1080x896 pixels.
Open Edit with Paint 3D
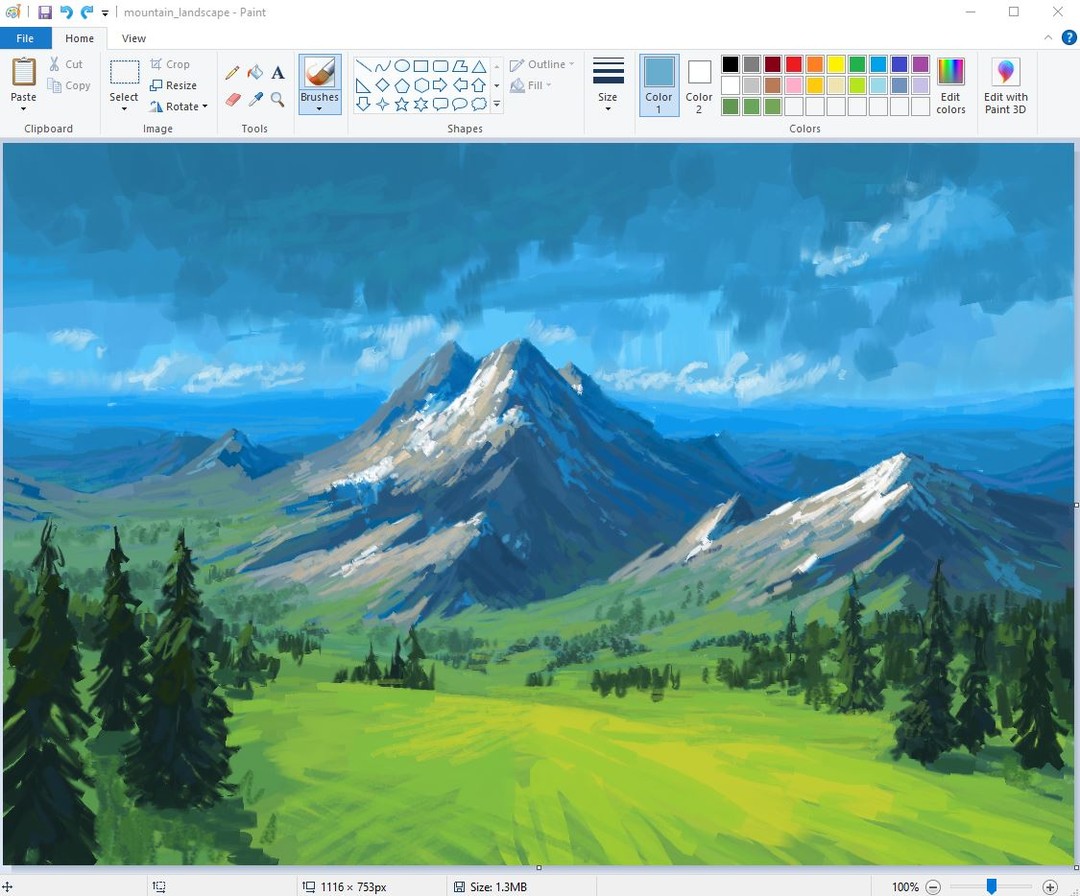point(1006,86)
